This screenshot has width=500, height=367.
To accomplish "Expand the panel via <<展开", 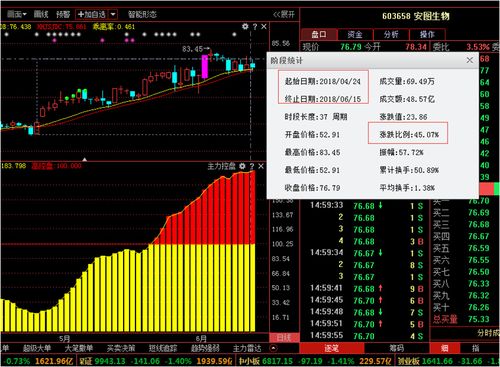I will click(x=284, y=14).
